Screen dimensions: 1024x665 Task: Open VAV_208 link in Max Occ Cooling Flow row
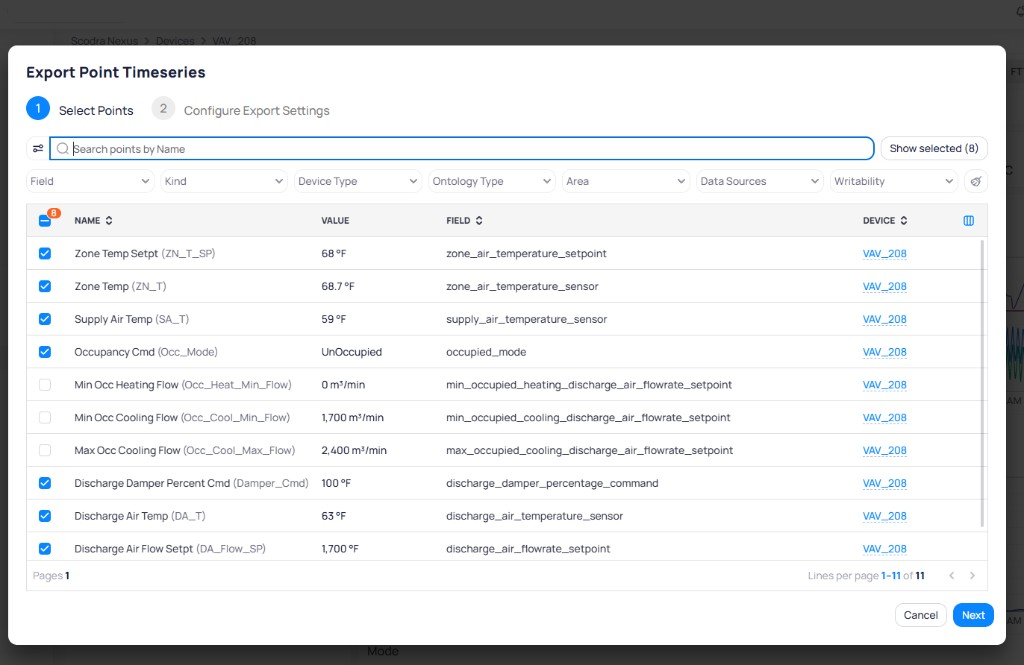[884, 450]
